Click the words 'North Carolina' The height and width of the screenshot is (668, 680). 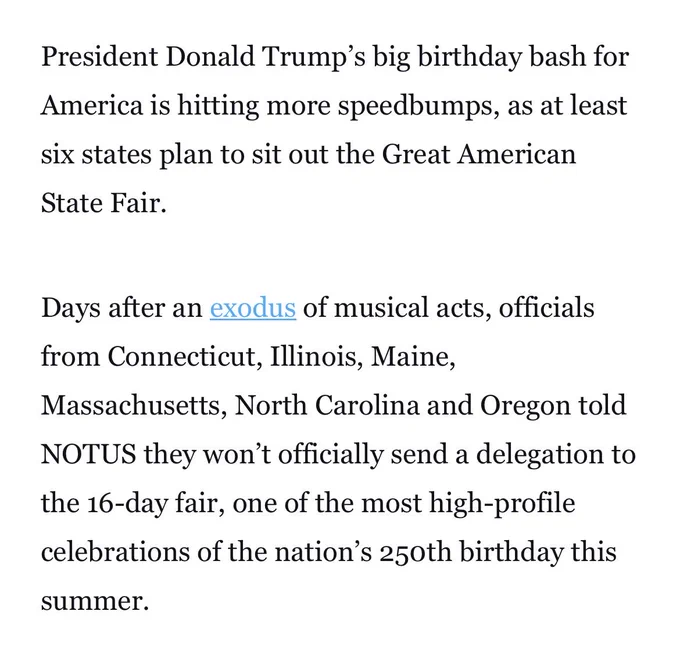point(327,406)
